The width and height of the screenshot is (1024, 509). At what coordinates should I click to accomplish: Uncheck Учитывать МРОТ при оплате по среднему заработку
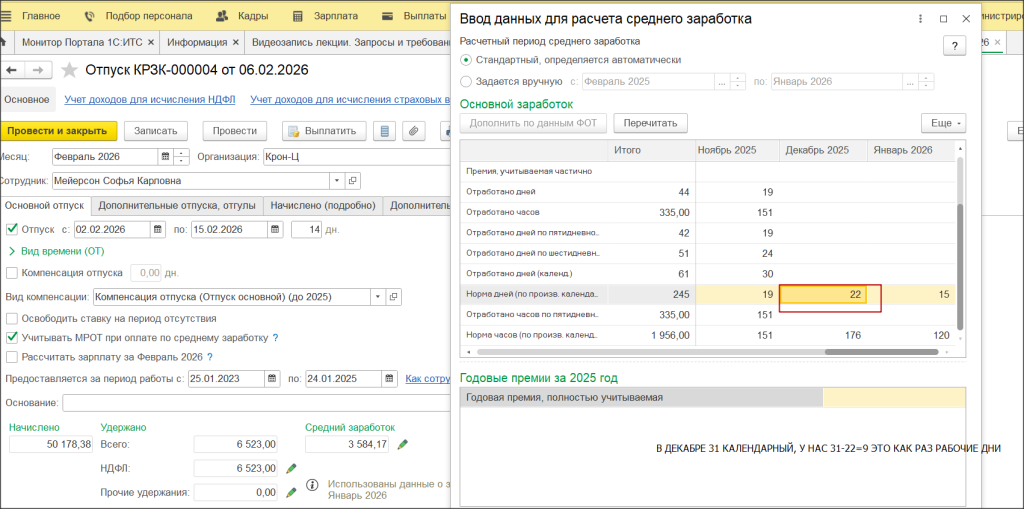pos(12,338)
